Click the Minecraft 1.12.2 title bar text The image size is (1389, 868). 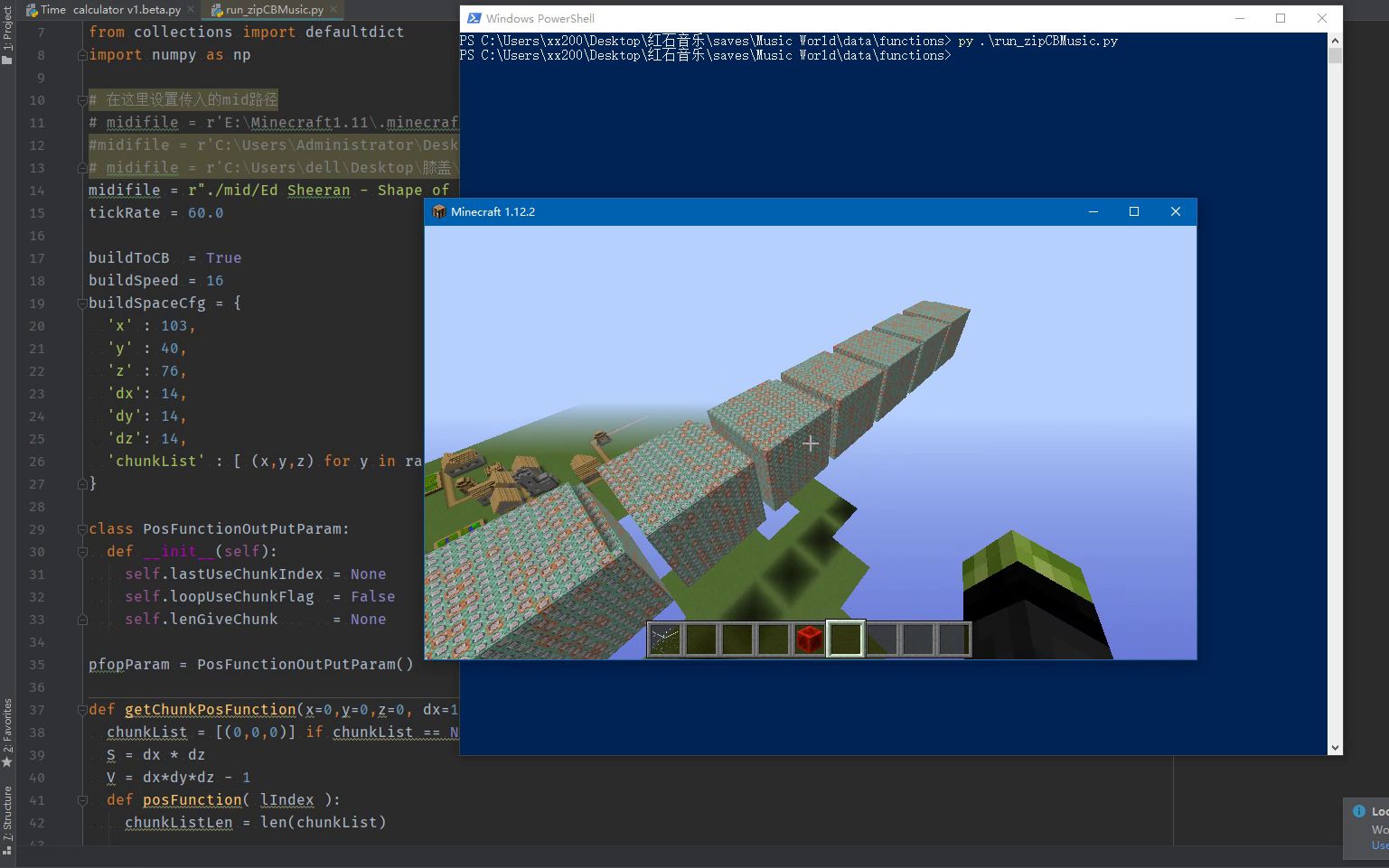point(493,211)
